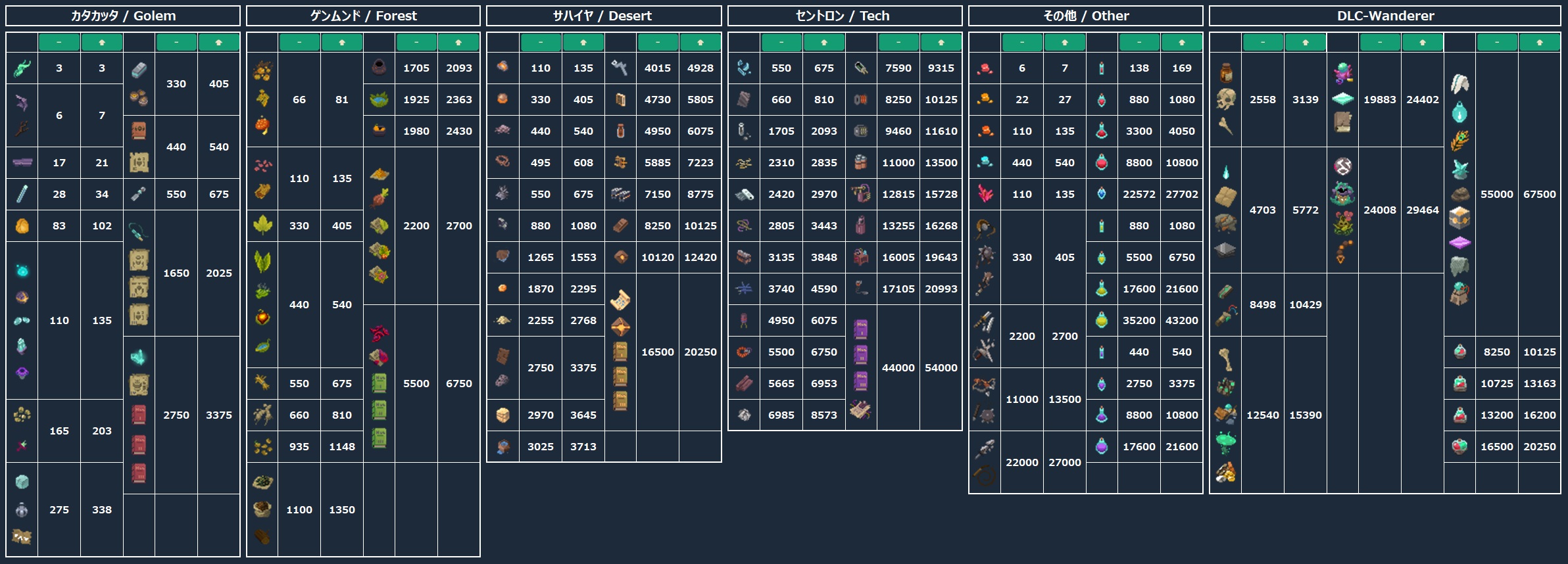Select the treasure chest priced 3135 in Tech
Image resolution: width=1568 pixels, height=564 pixels.
coord(744,257)
